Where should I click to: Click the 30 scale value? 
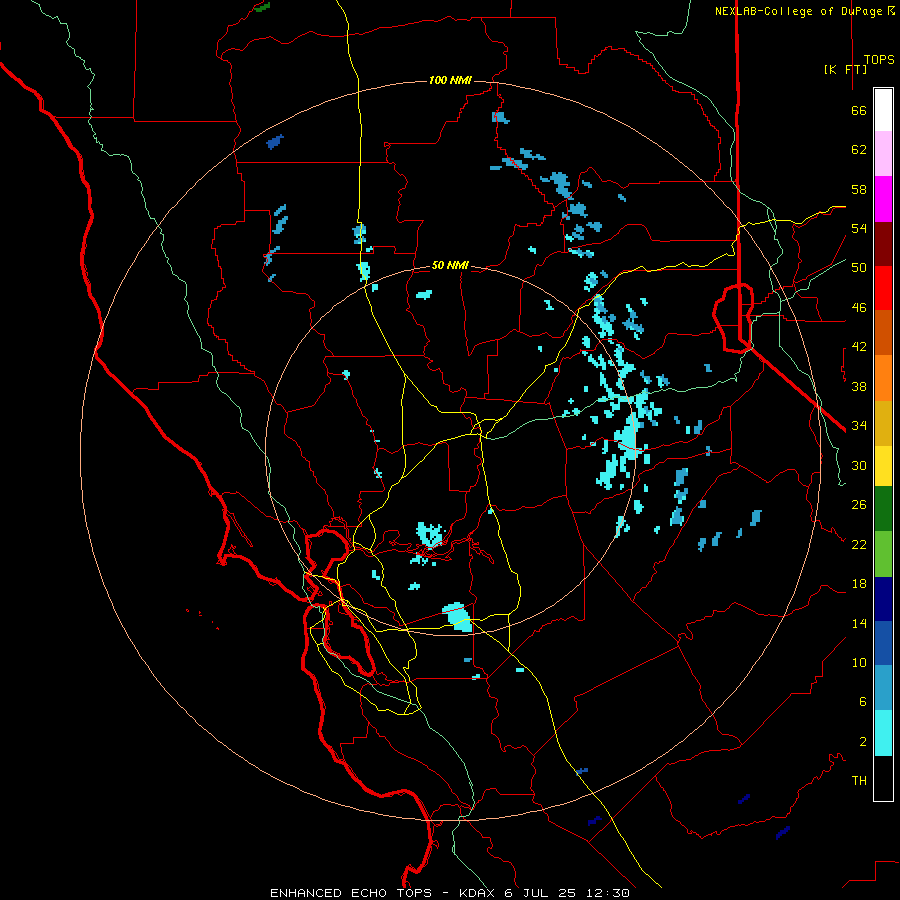coord(859,465)
